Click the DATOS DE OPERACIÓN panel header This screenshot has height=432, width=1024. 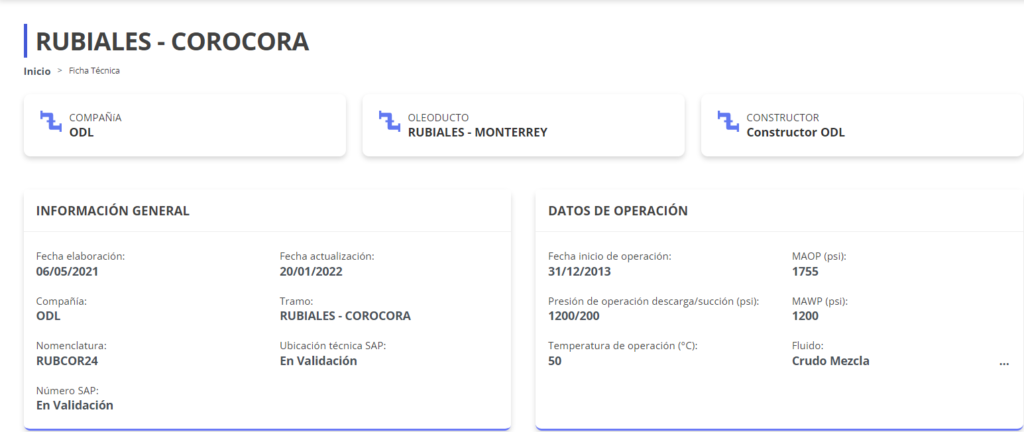[x=618, y=211]
